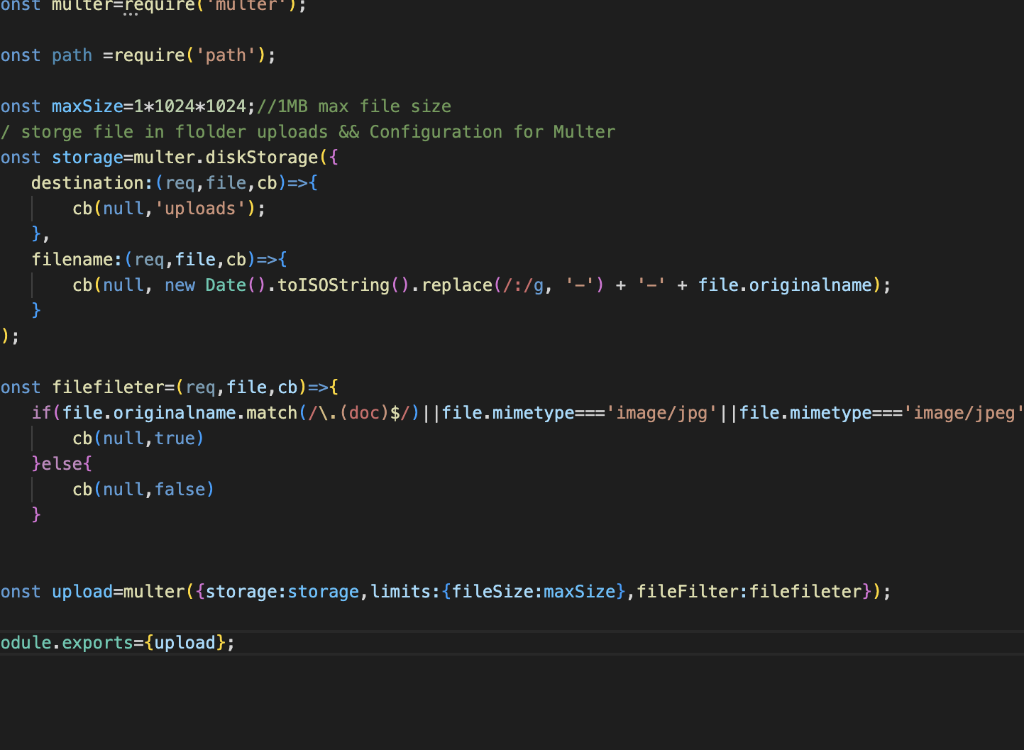Click the 1MB max file size comment
1024x750 pixels.
(360, 105)
